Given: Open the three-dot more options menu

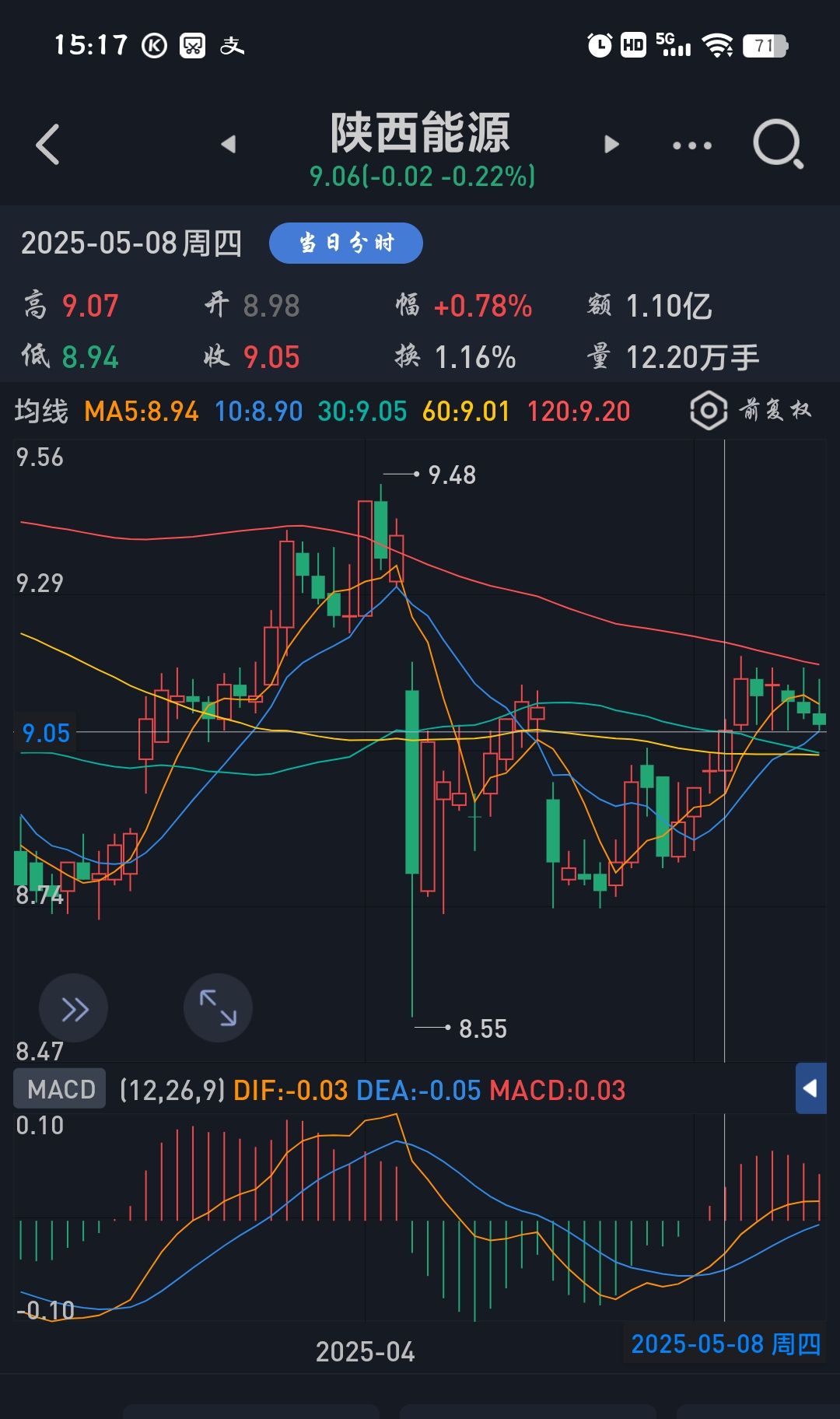Looking at the screenshot, I should click(691, 145).
